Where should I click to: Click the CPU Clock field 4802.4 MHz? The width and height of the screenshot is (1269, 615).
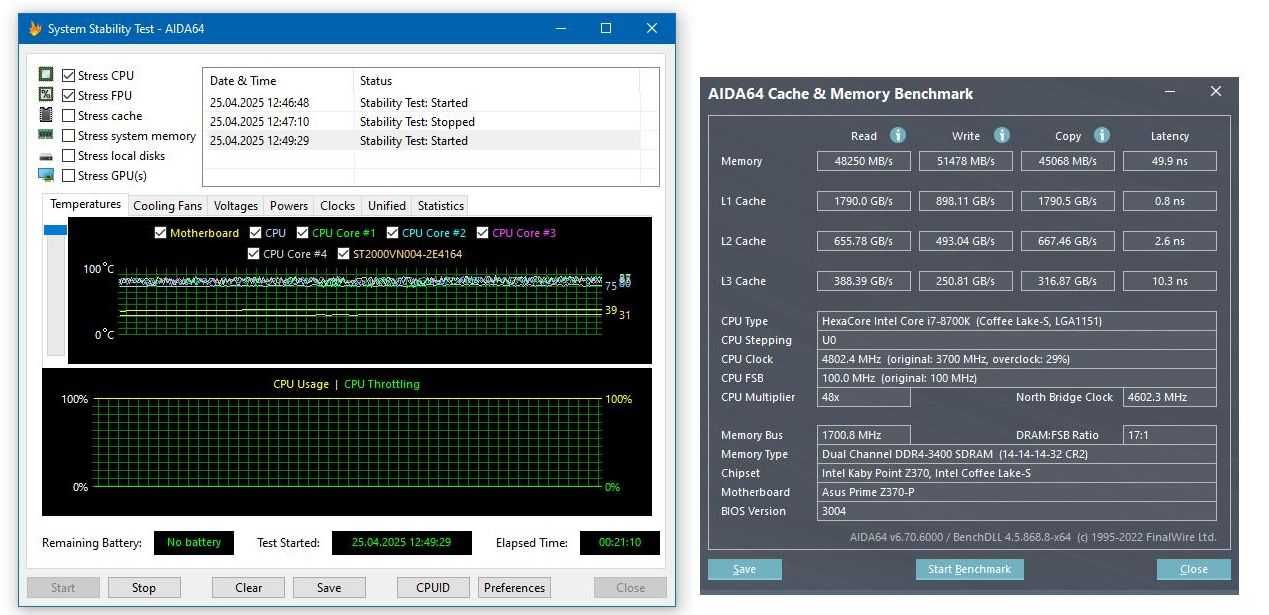pos(1017,359)
